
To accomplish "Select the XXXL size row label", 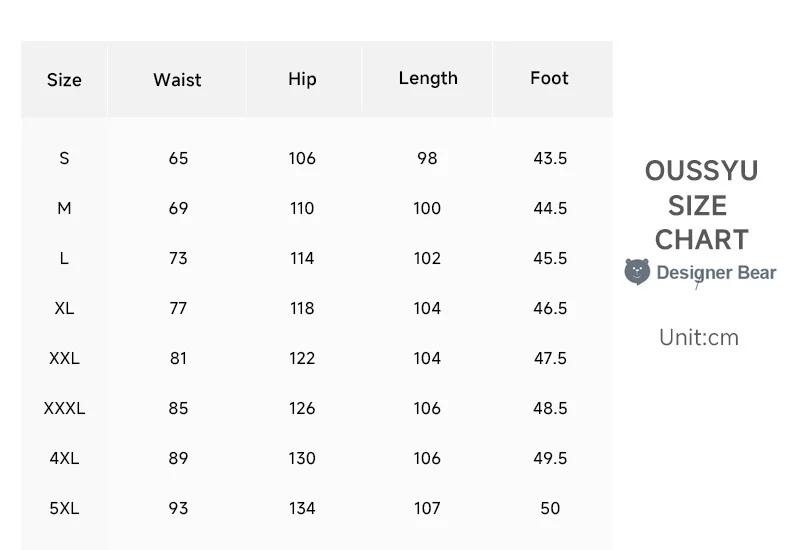I will click(x=64, y=408).
